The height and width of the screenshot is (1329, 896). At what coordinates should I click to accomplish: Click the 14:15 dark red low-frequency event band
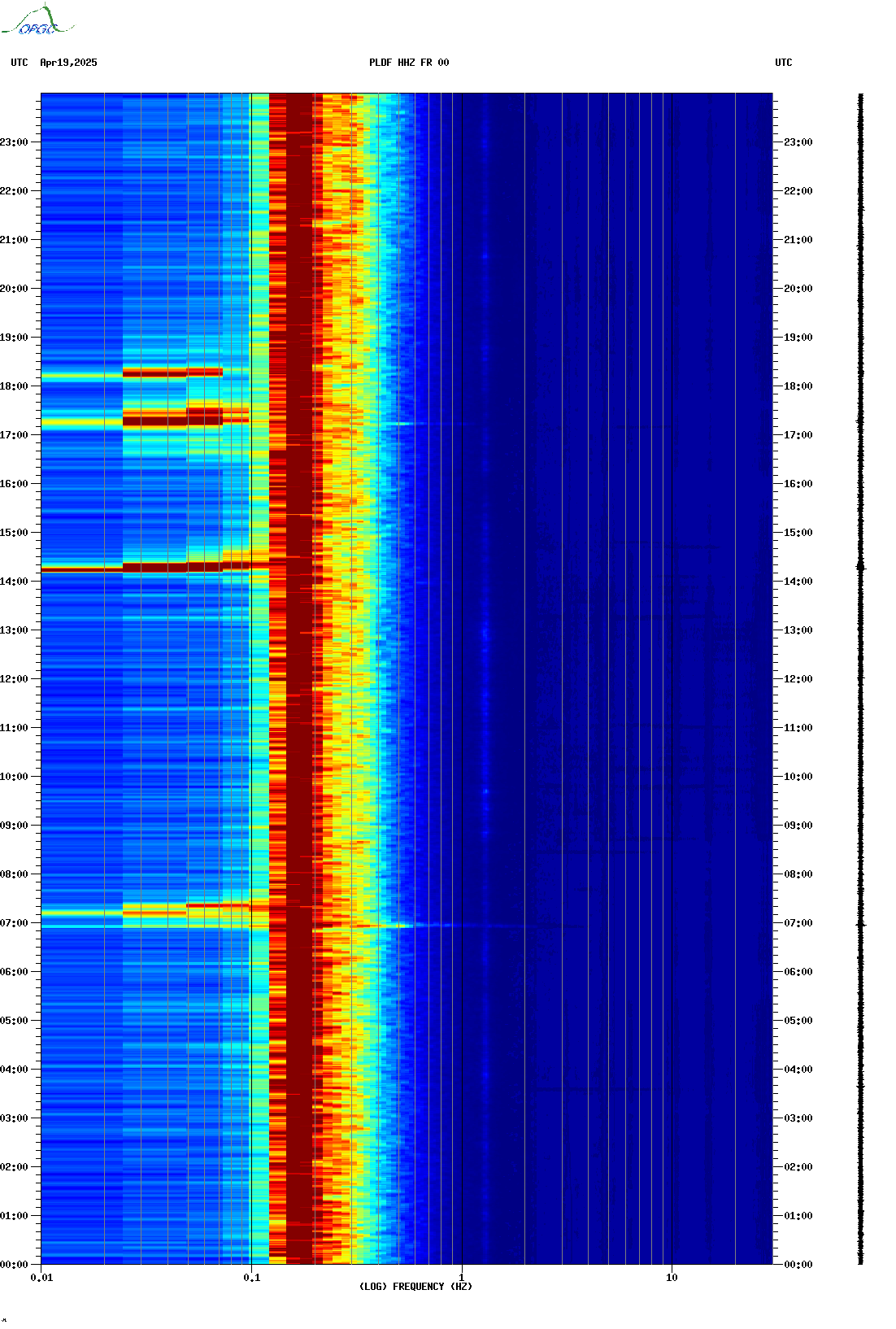[x=154, y=567]
